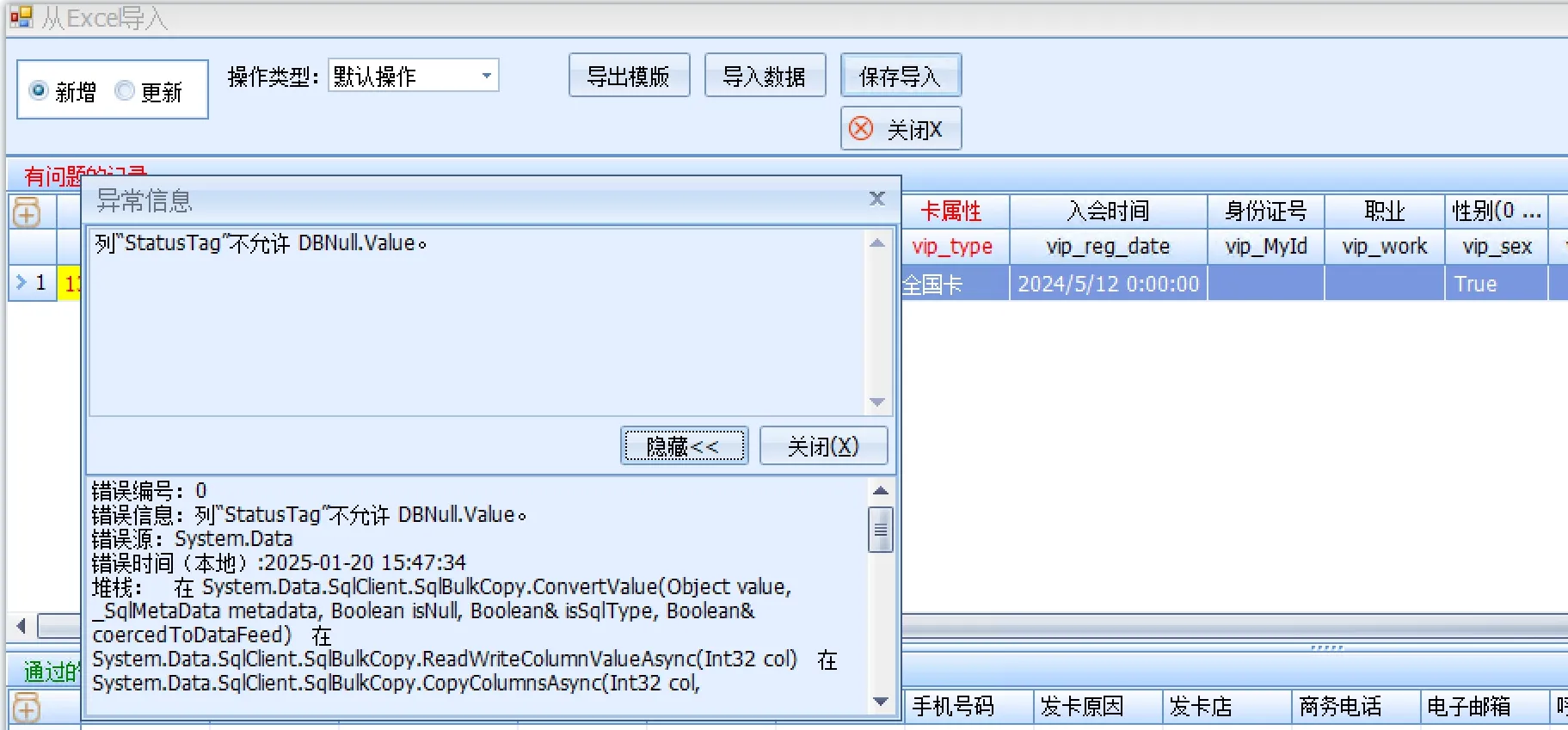Click the add-row plus icon in problem records grid
The image size is (1568, 730).
27,212
